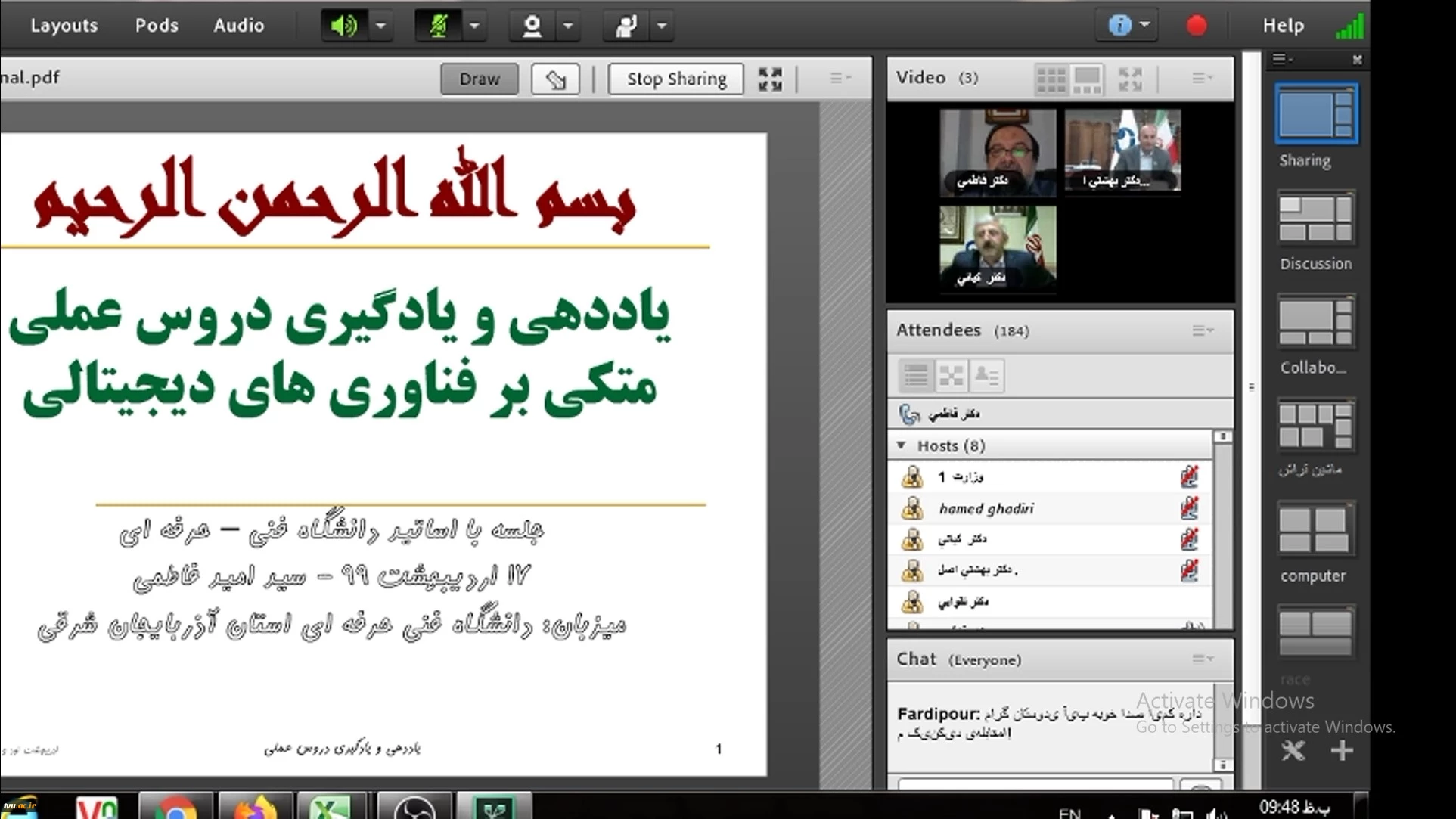Image resolution: width=1456 pixels, height=819 pixels.
Task: Click the attendees list scrollbar
Action: click(1222, 529)
